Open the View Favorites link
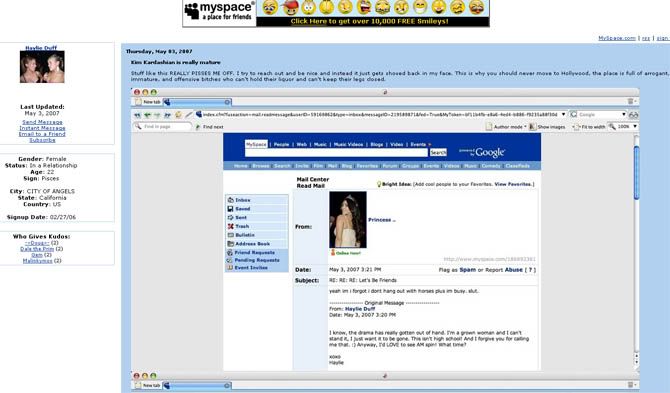This screenshot has width=670, height=393. click(x=513, y=184)
